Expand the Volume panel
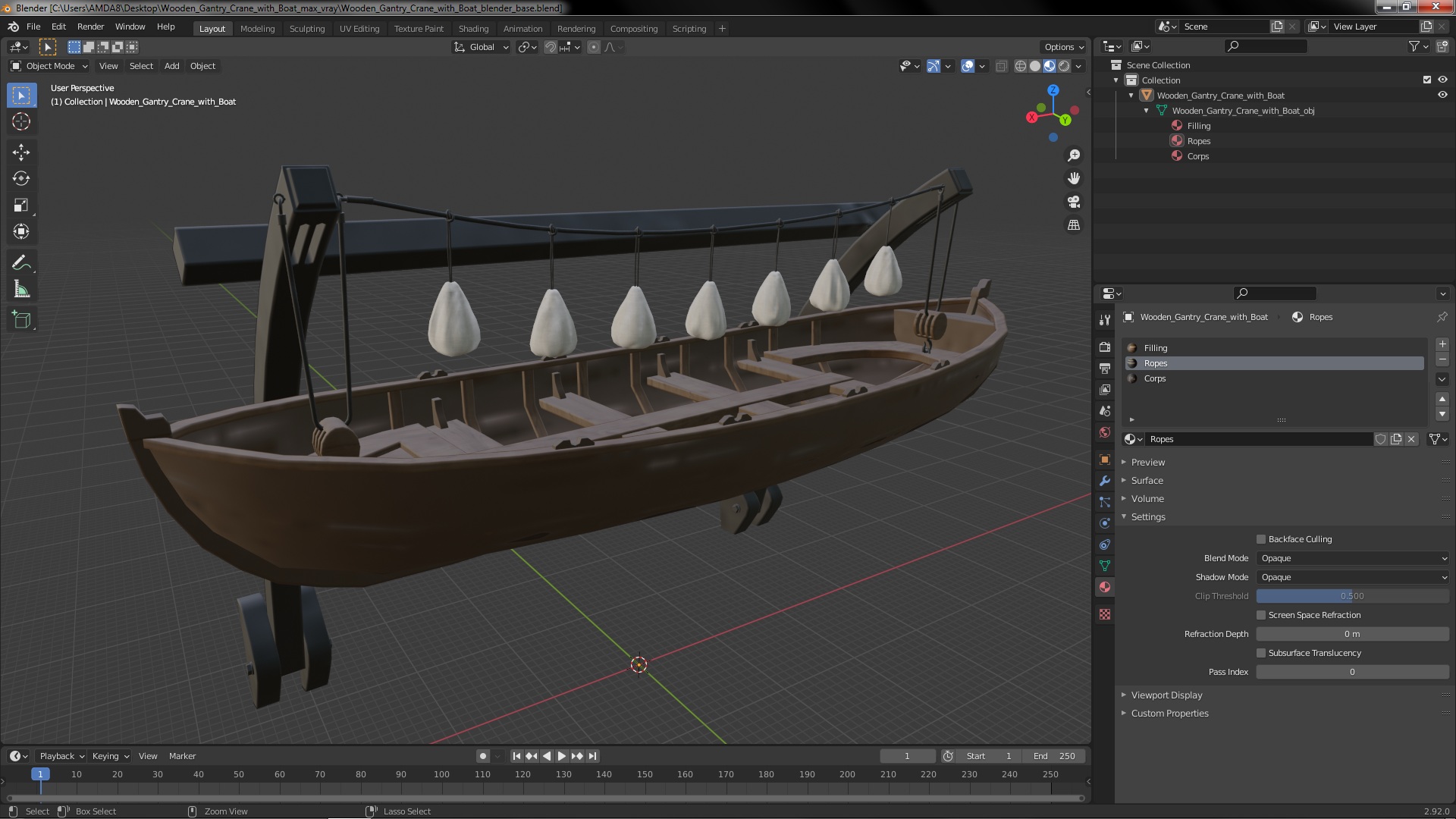1456x819 pixels. point(1147,499)
